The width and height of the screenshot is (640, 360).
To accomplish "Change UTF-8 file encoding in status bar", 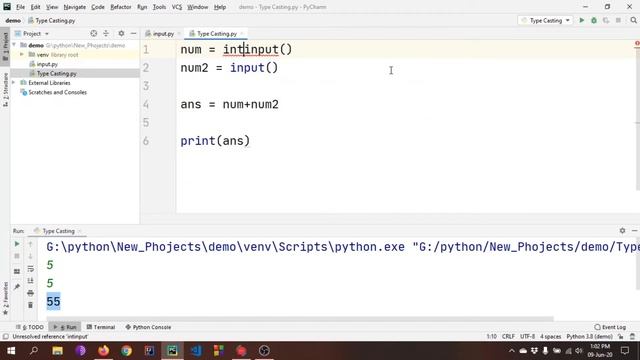I will [x=527, y=336].
